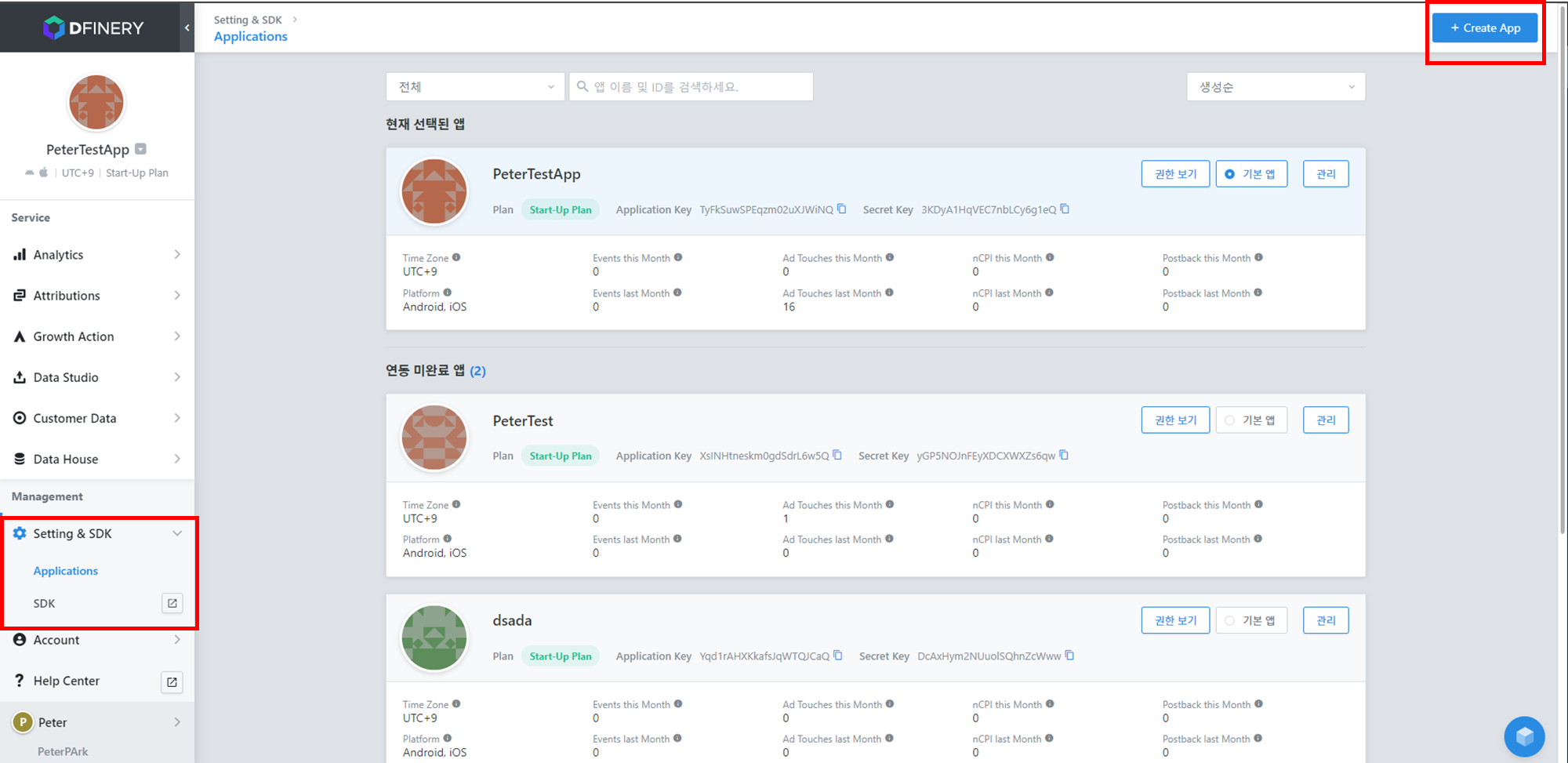1568x763 pixels.
Task: Collapse the sidebar with arrow toggle
Action: coord(187,27)
